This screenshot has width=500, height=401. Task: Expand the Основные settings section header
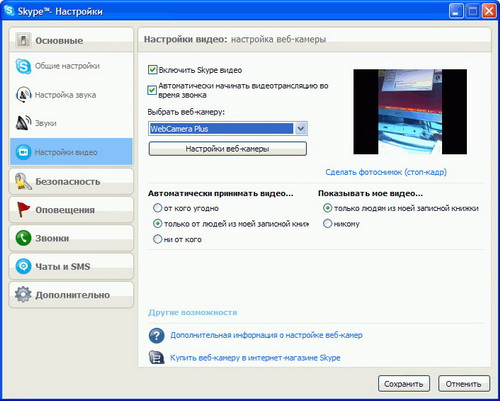(71, 40)
